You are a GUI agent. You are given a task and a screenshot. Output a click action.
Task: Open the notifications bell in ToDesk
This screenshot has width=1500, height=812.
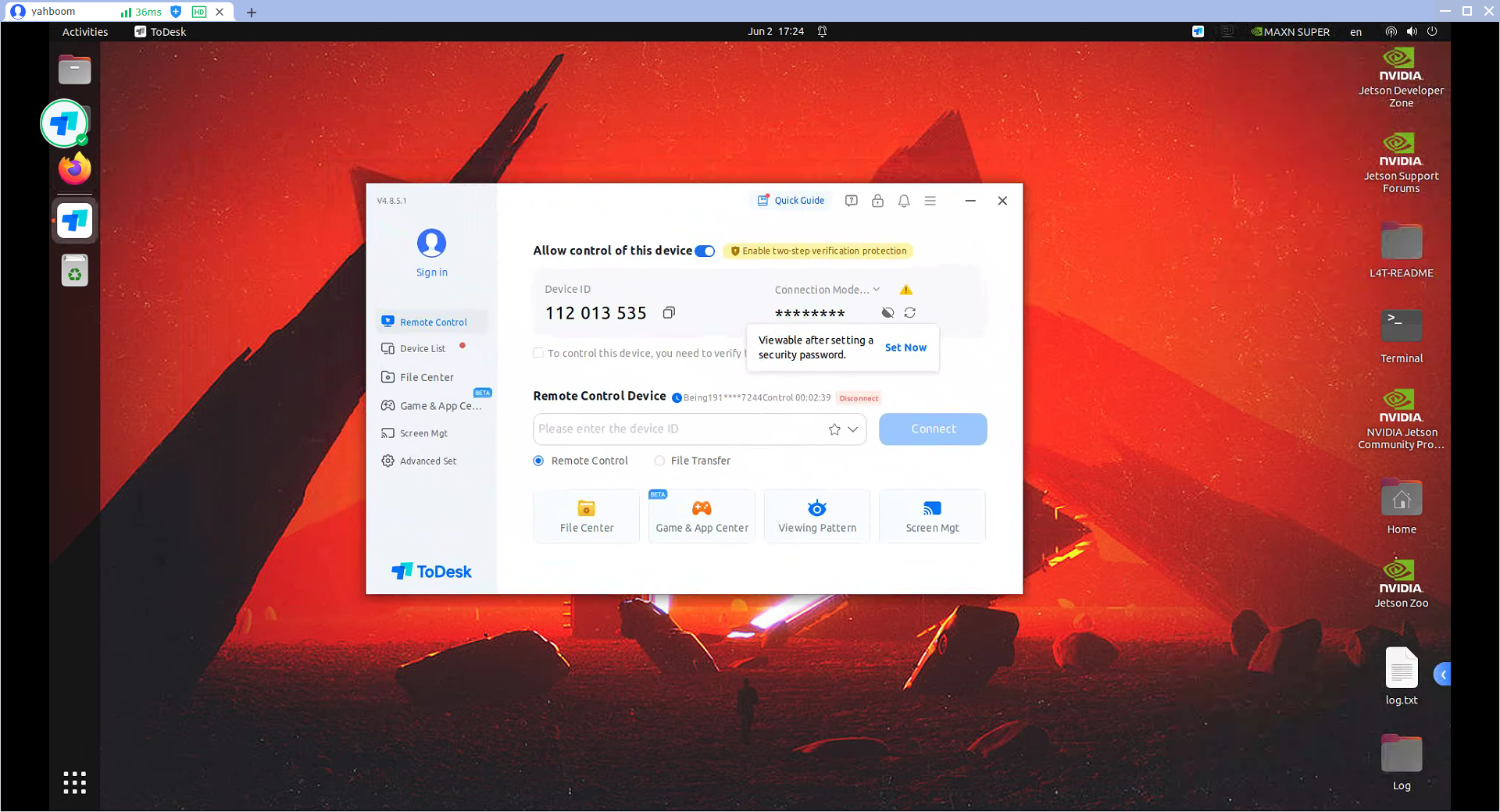coord(904,201)
